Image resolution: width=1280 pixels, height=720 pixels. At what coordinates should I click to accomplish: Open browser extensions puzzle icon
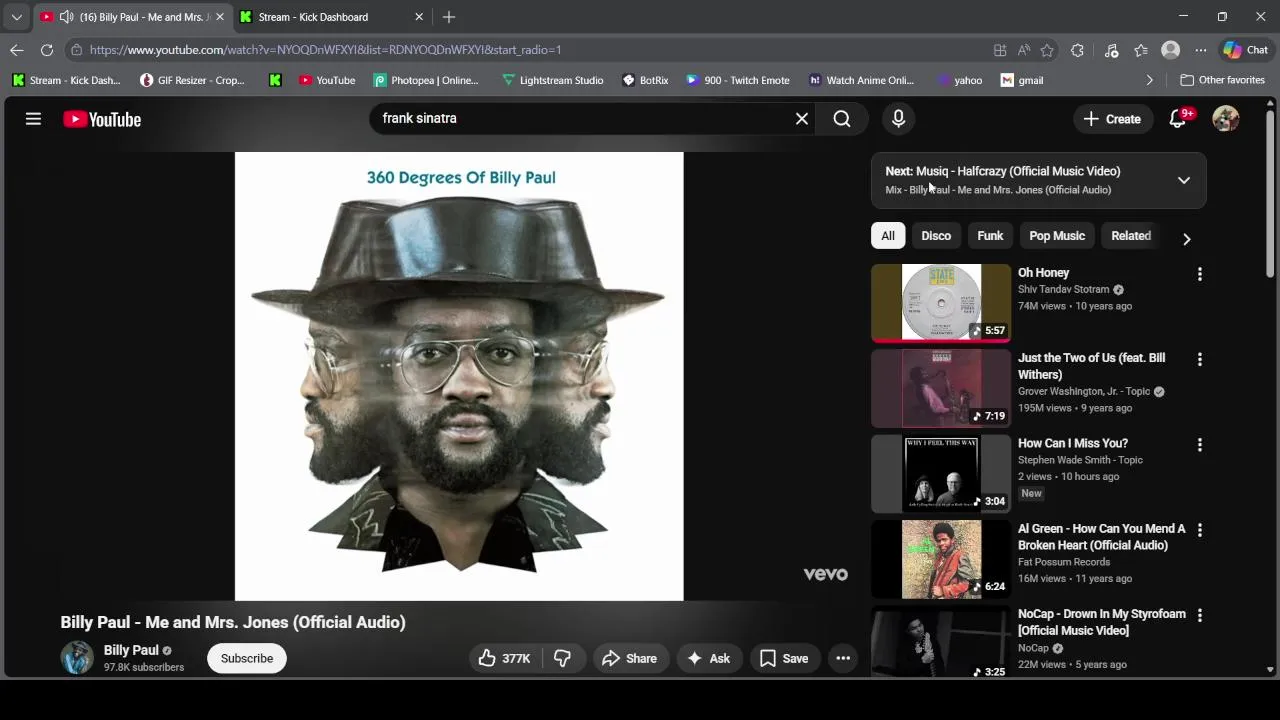(x=1077, y=50)
